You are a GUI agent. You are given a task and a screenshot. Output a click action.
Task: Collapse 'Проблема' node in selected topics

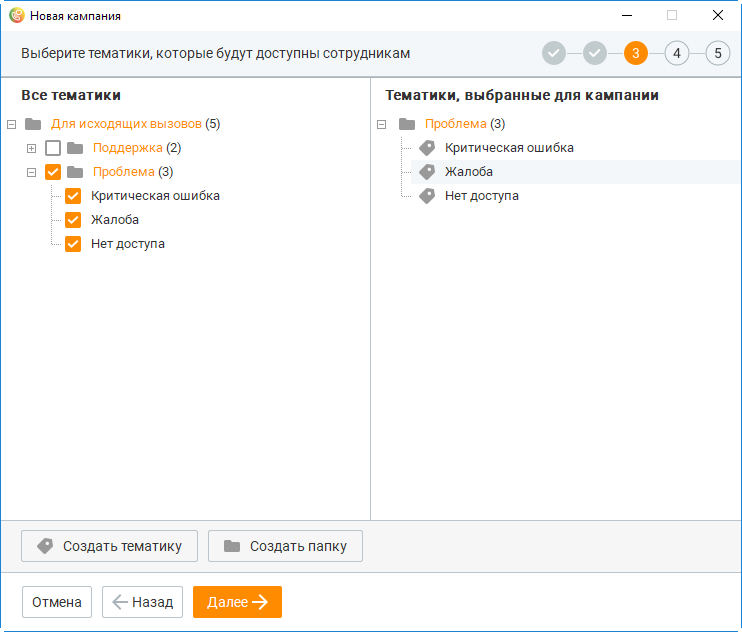[381, 124]
